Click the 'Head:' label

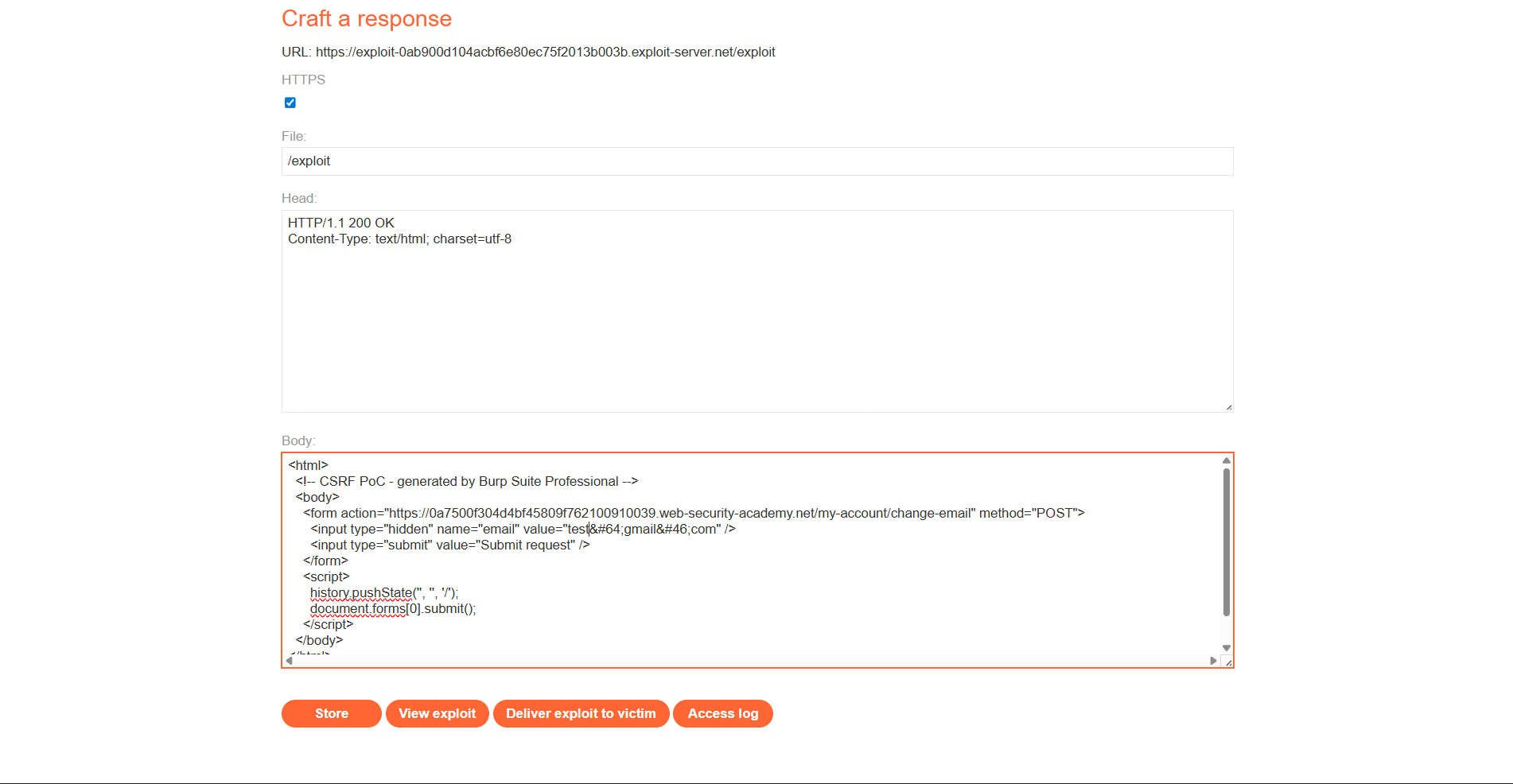[x=299, y=199]
